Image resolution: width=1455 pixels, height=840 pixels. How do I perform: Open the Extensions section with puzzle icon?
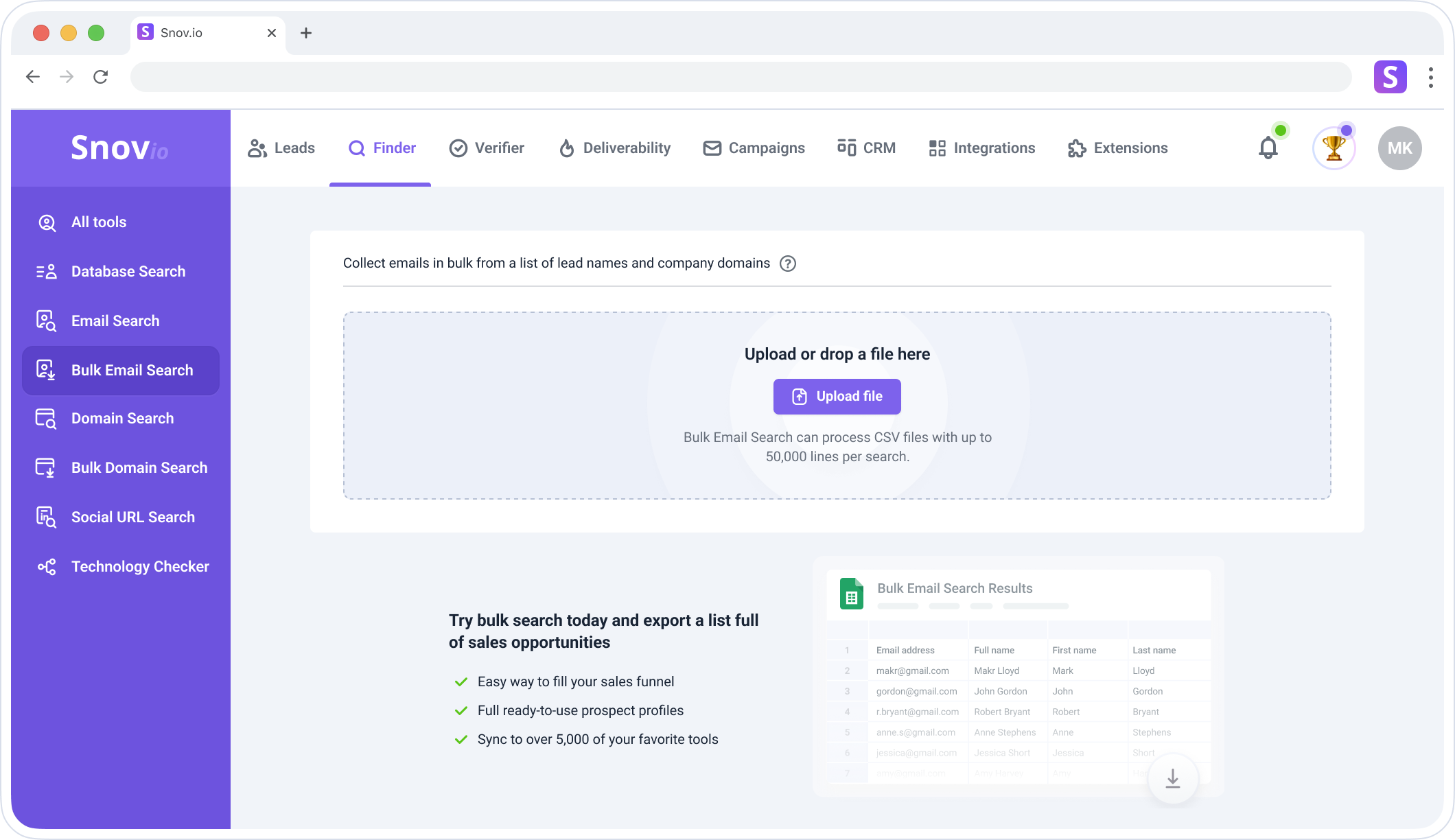coord(1117,148)
